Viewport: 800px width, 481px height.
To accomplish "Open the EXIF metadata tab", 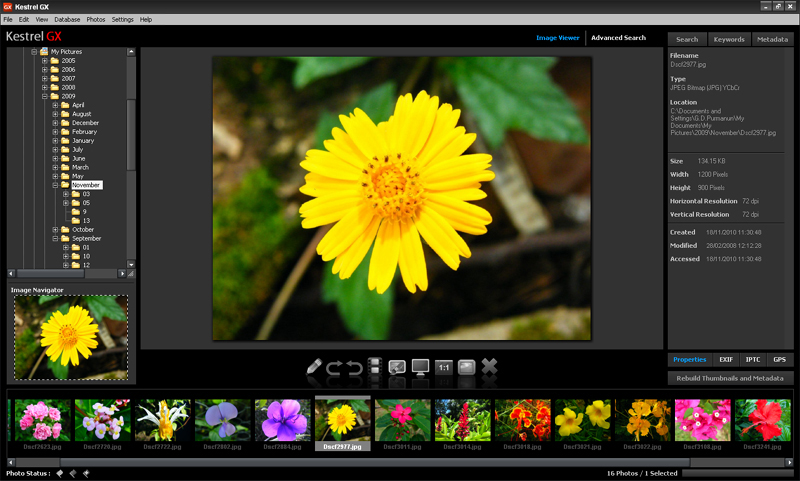I will click(725, 359).
